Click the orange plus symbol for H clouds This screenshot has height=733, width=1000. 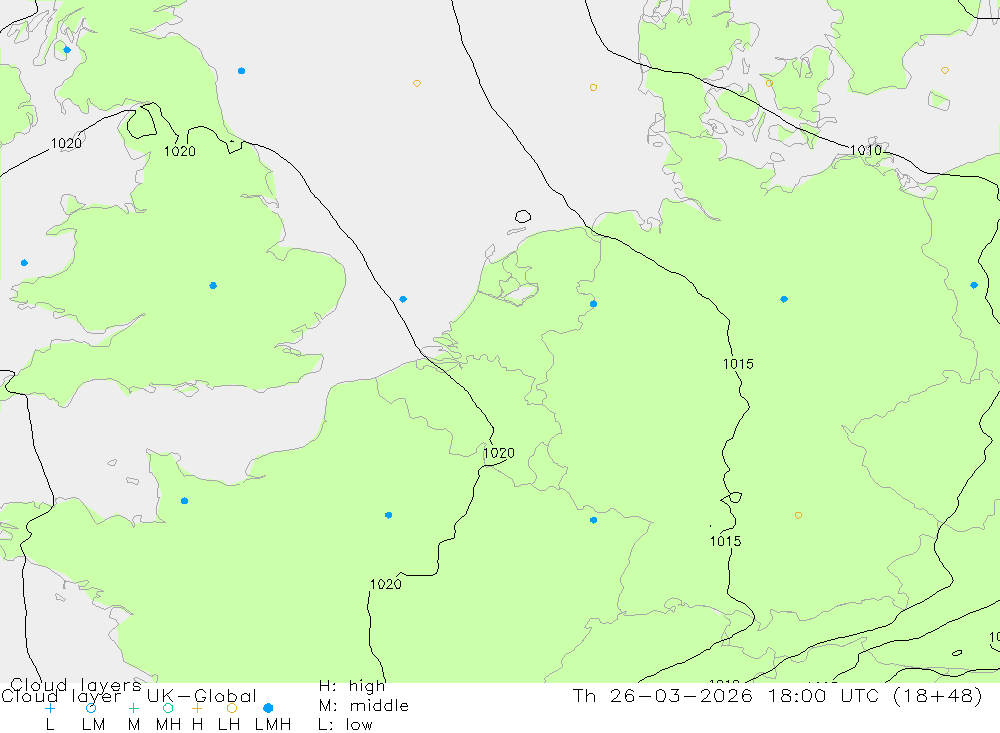(x=197, y=708)
